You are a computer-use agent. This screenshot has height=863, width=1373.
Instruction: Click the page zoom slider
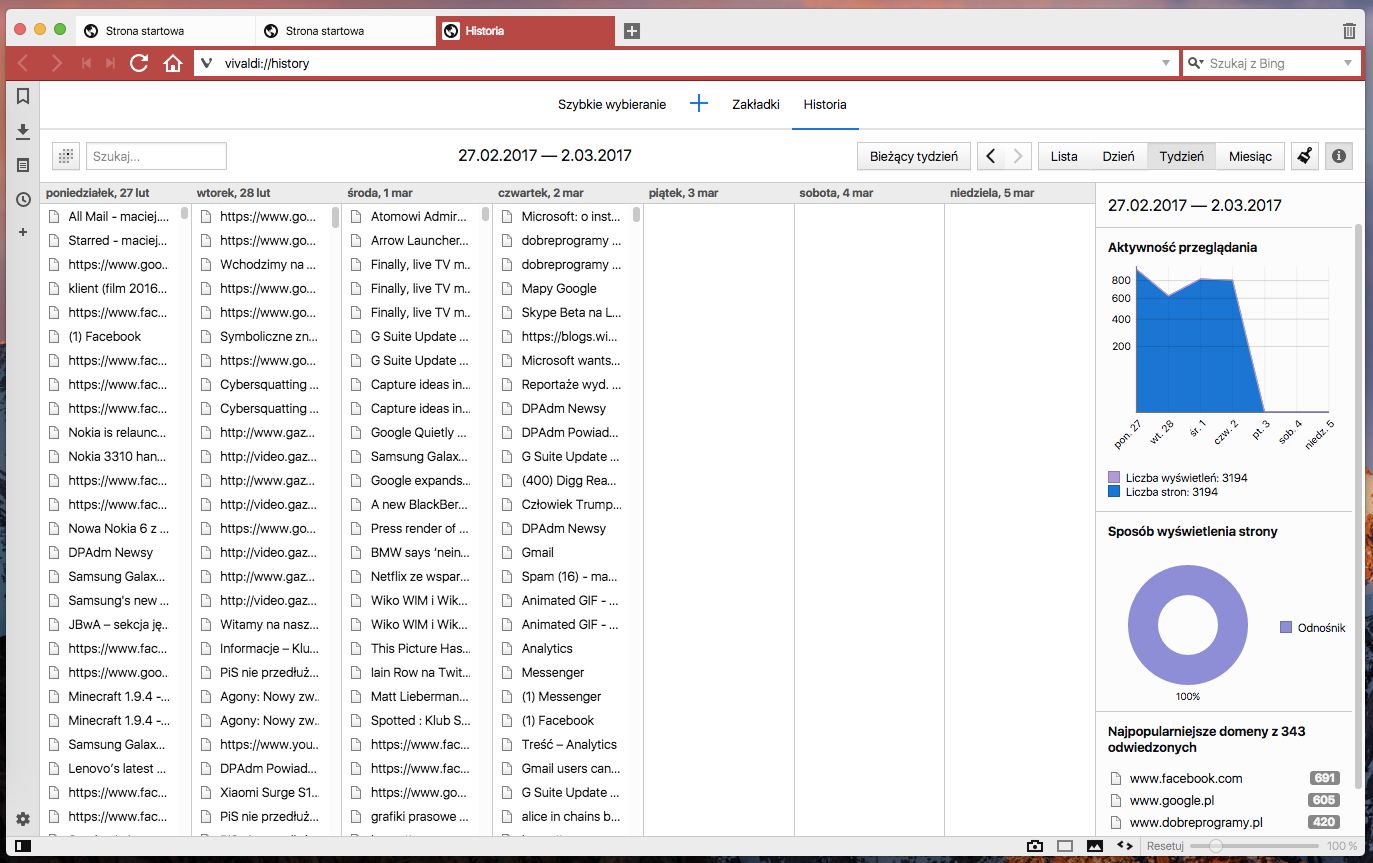[1252, 846]
